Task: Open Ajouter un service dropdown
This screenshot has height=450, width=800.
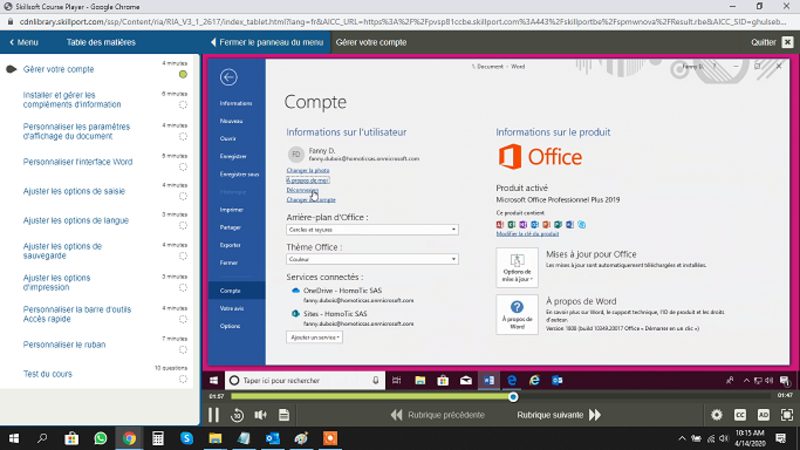Action: coord(314,337)
